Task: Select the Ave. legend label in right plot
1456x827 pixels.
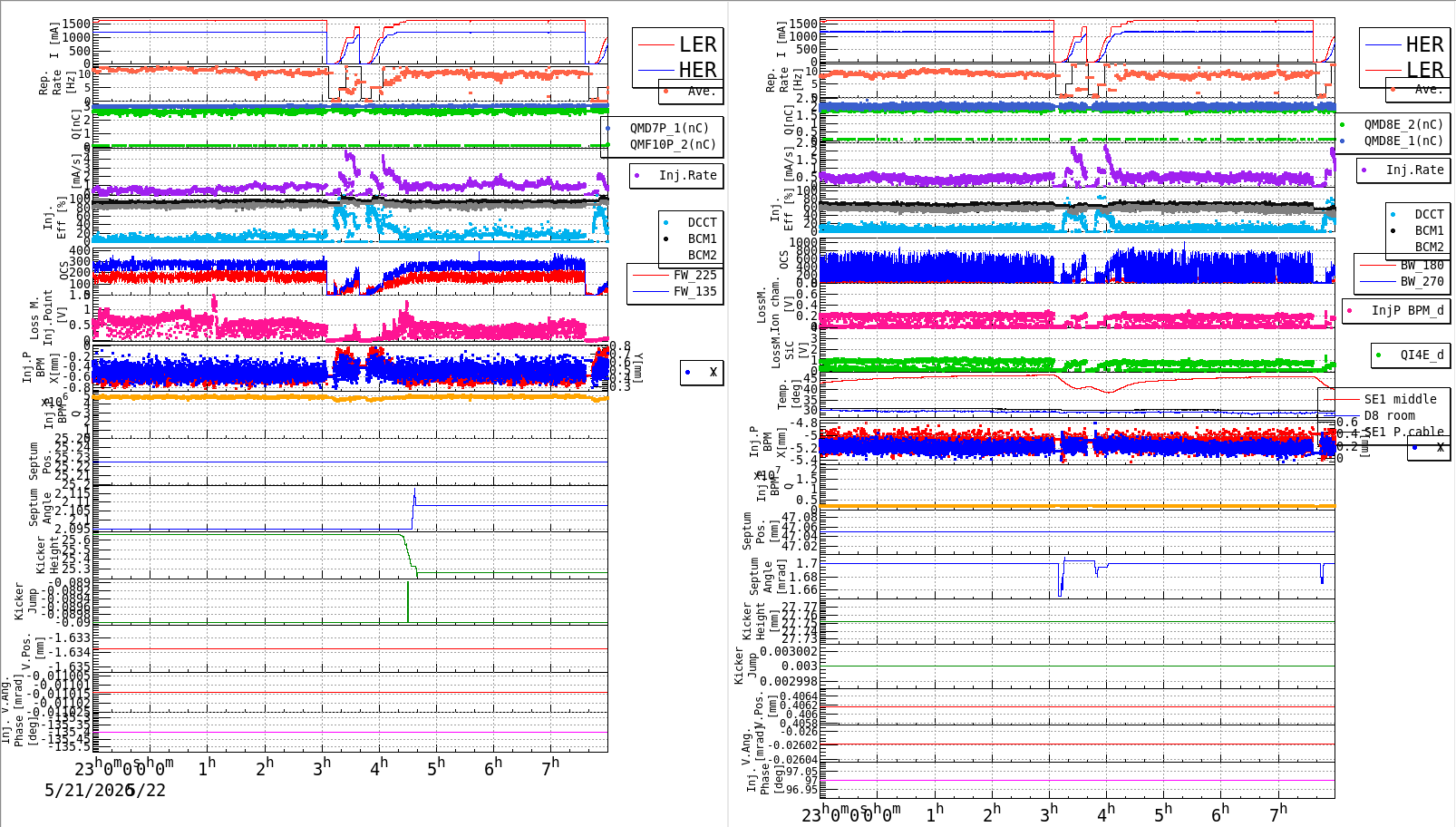Action: 1429,89
